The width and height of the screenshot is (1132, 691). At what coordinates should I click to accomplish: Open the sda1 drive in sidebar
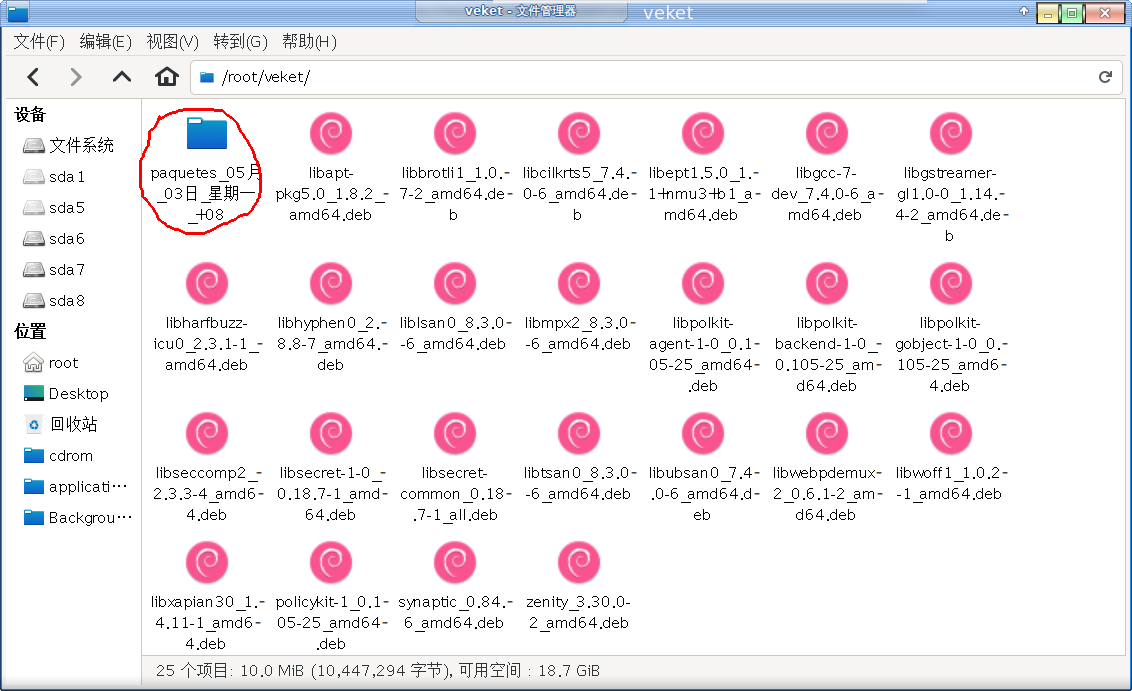tap(54, 176)
